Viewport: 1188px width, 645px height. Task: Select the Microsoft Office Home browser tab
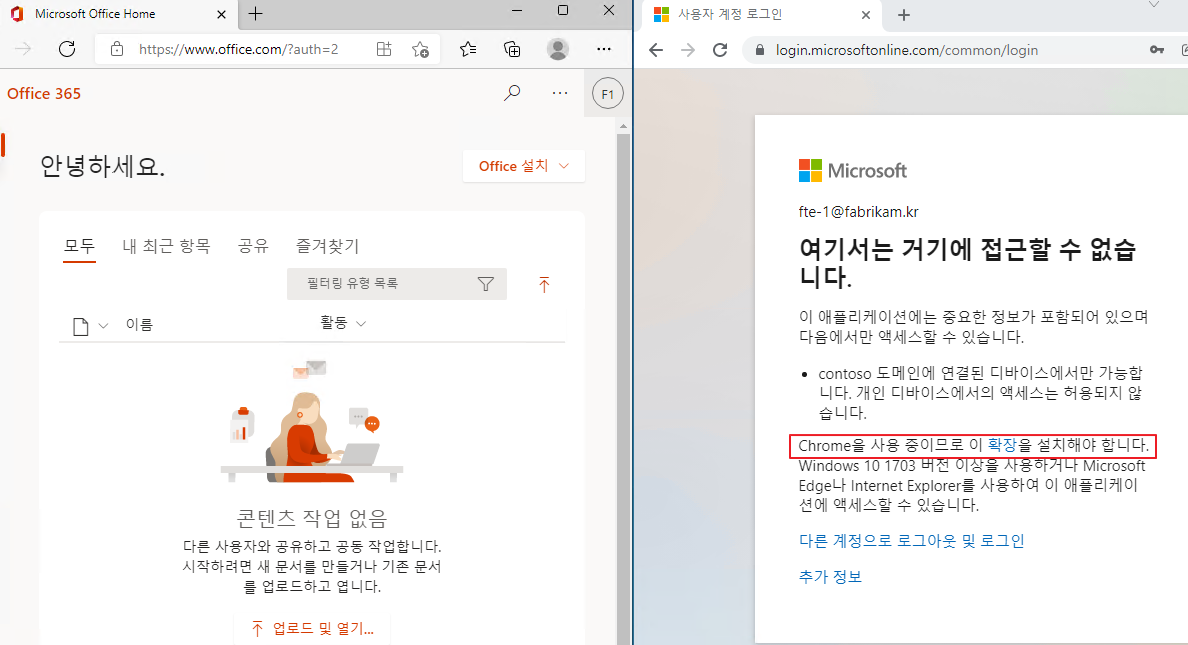click(x=118, y=14)
